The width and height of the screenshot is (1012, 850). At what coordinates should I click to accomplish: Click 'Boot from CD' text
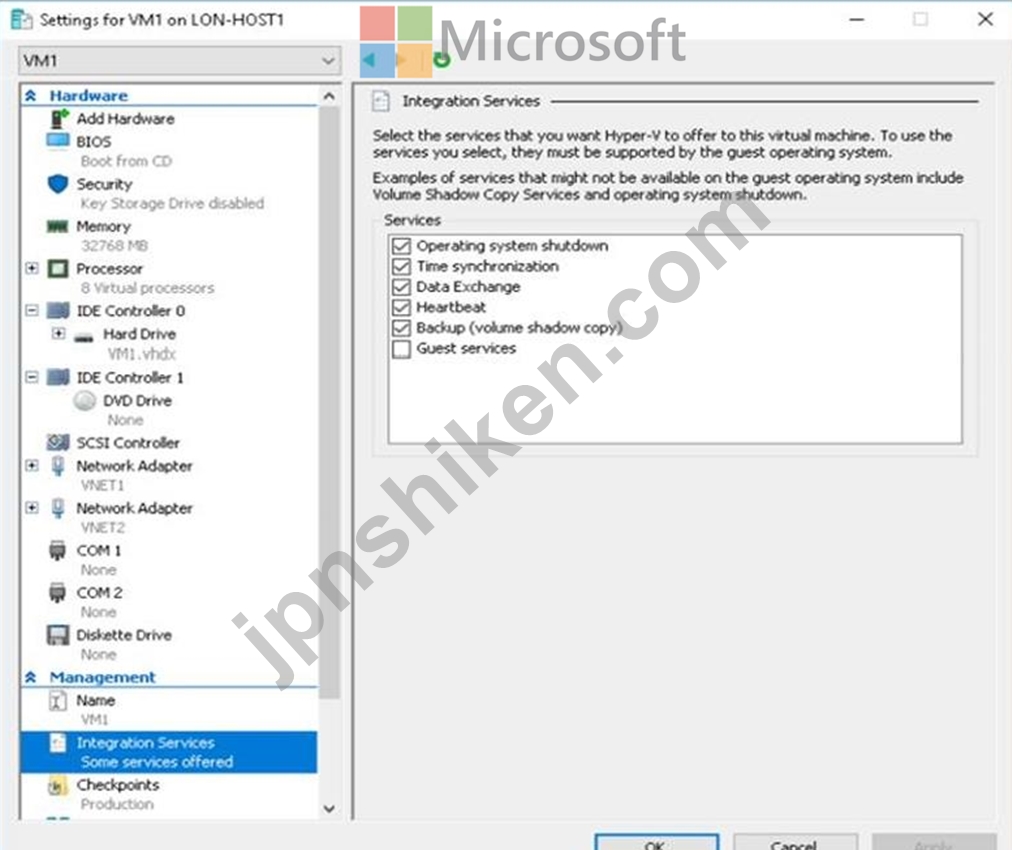(x=126, y=161)
